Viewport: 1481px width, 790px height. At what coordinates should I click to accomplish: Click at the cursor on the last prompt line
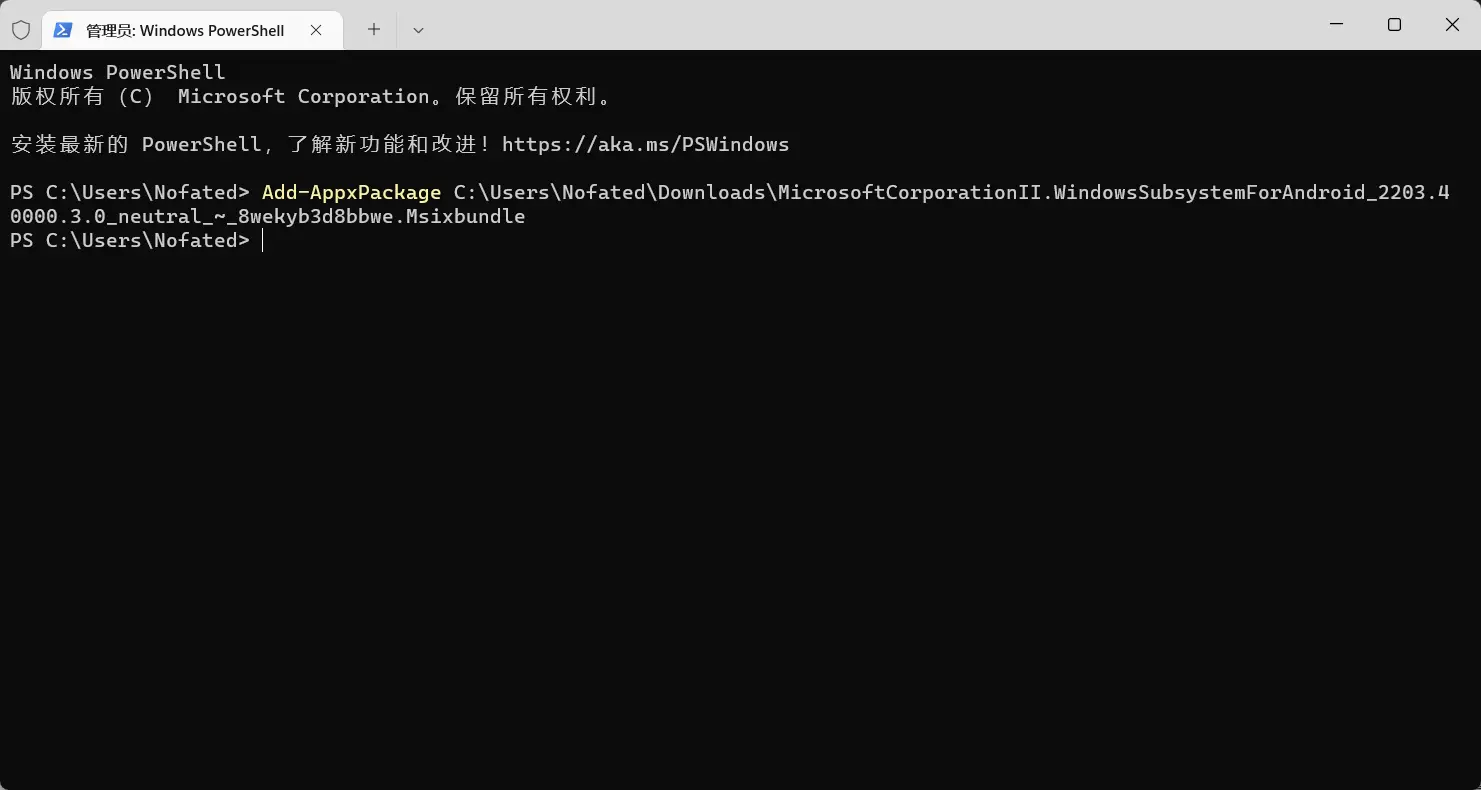(x=262, y=240)
